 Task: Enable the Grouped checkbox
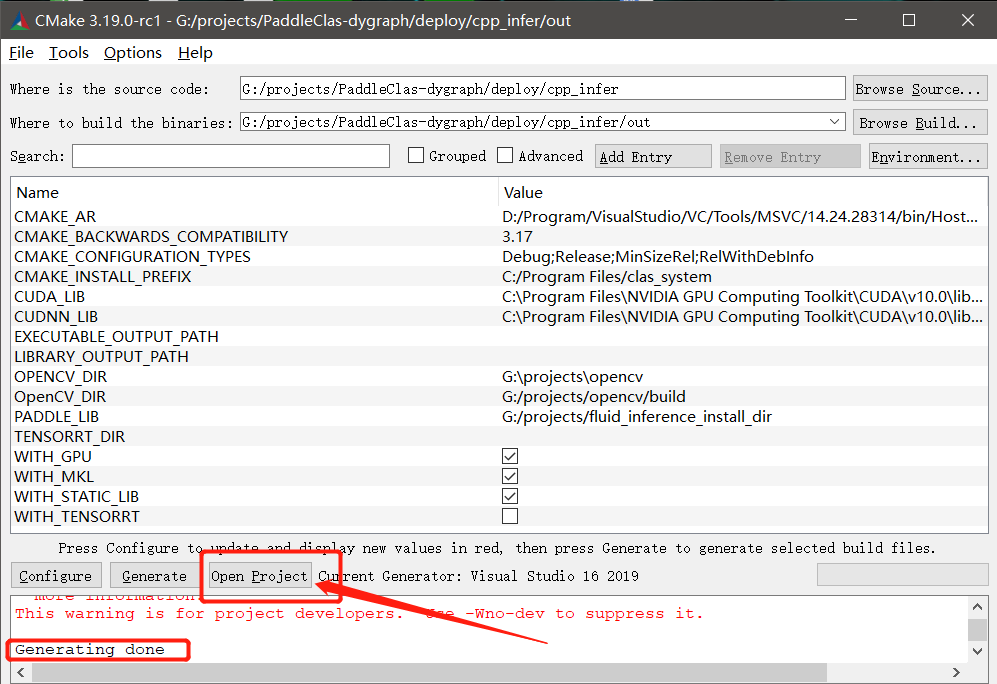pos(417,155)
